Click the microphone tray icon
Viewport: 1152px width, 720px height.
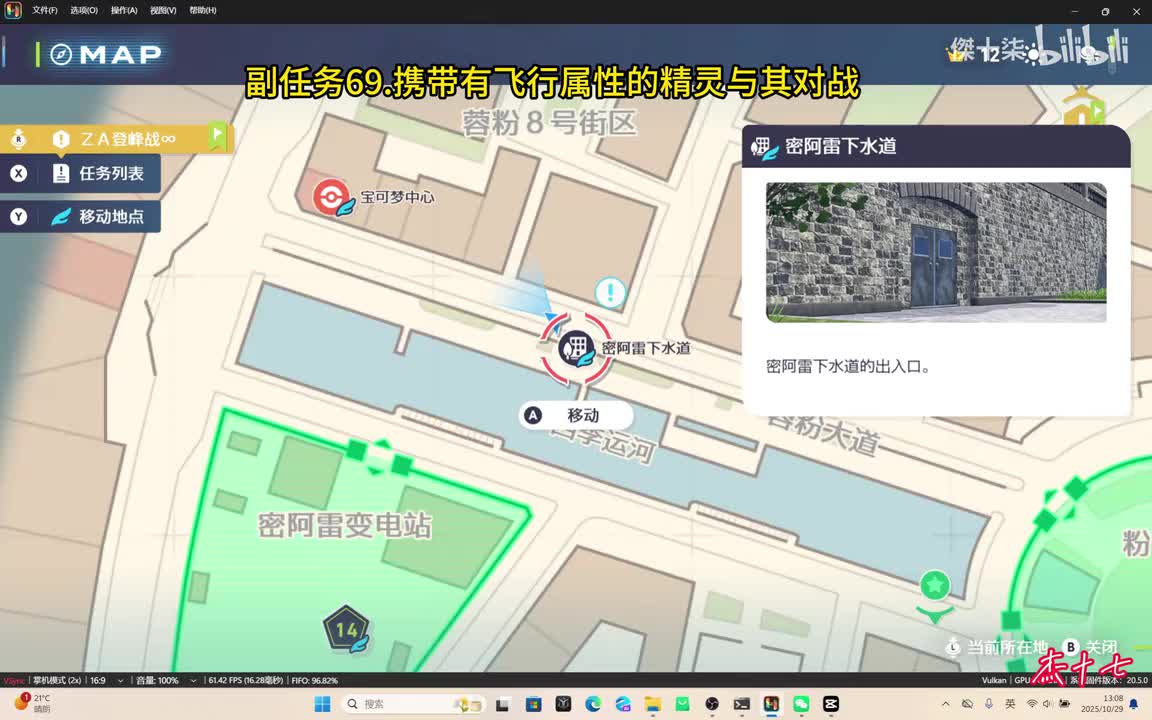(x=989, y=704)
